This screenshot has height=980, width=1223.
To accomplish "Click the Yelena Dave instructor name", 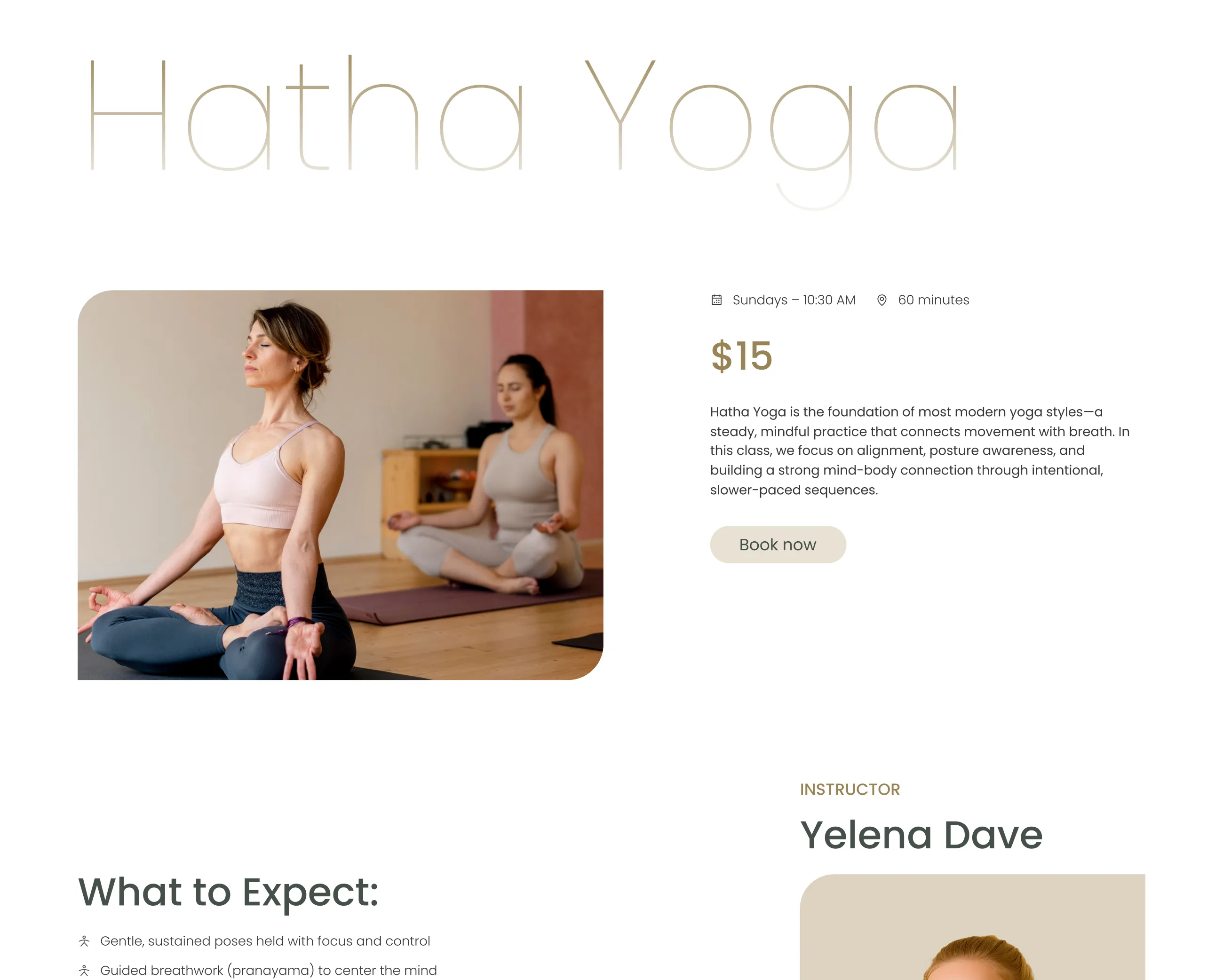I will [x=921, y=835].
